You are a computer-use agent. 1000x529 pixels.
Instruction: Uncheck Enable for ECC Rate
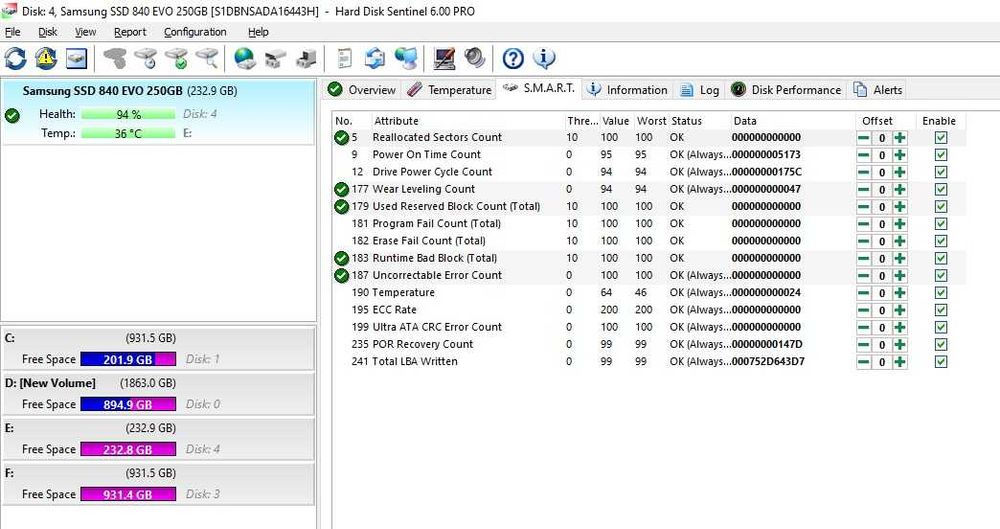click(941, 310)
